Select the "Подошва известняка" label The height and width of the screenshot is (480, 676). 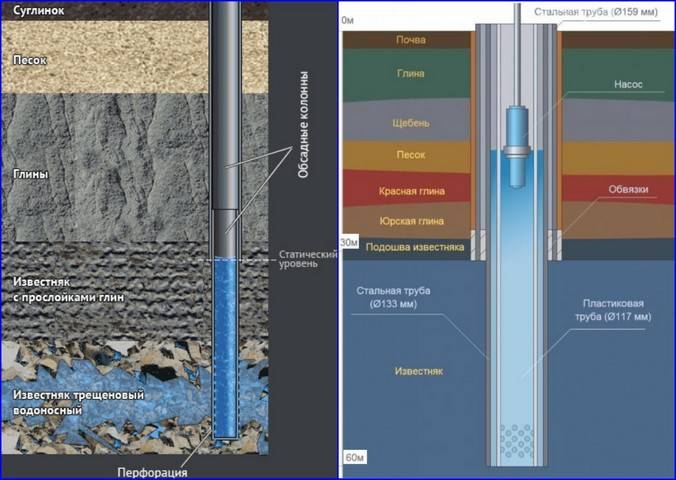(414, 247)
